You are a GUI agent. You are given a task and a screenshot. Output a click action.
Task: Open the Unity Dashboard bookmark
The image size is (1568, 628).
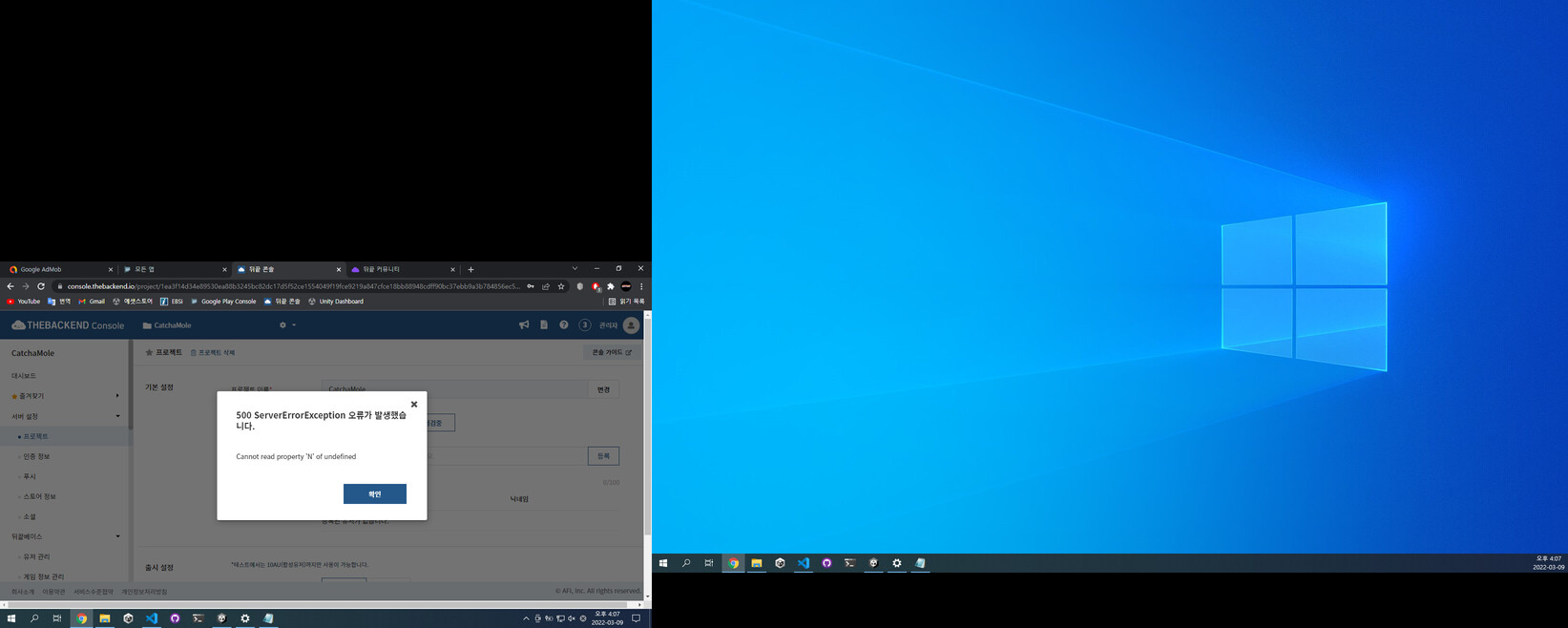tap(336, 302)
